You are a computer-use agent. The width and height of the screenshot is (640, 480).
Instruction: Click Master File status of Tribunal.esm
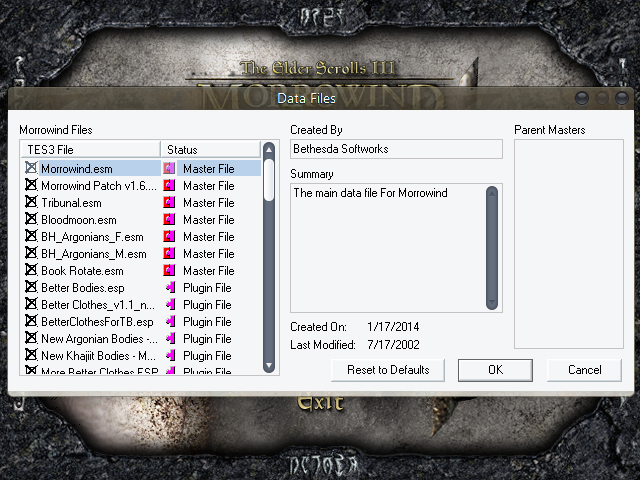pyautogui.click(x=209, y=203)
